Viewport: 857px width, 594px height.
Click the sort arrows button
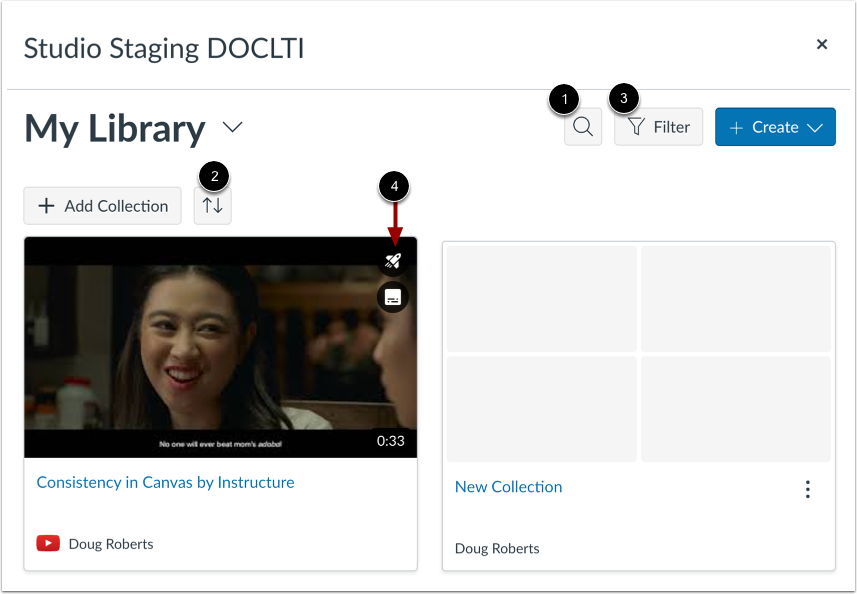coord(213,206)
